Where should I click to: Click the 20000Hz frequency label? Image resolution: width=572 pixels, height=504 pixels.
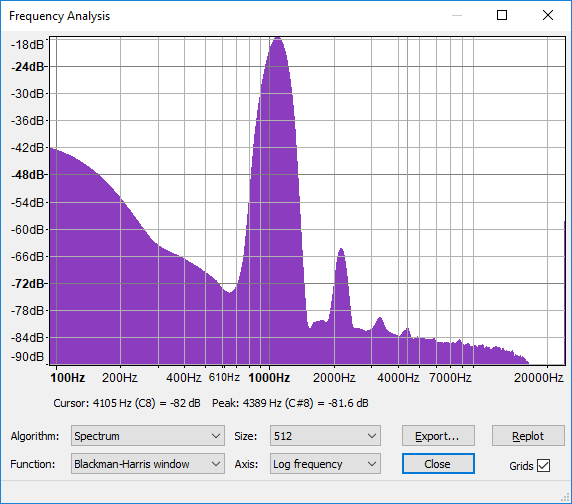[x=538, y=377]
